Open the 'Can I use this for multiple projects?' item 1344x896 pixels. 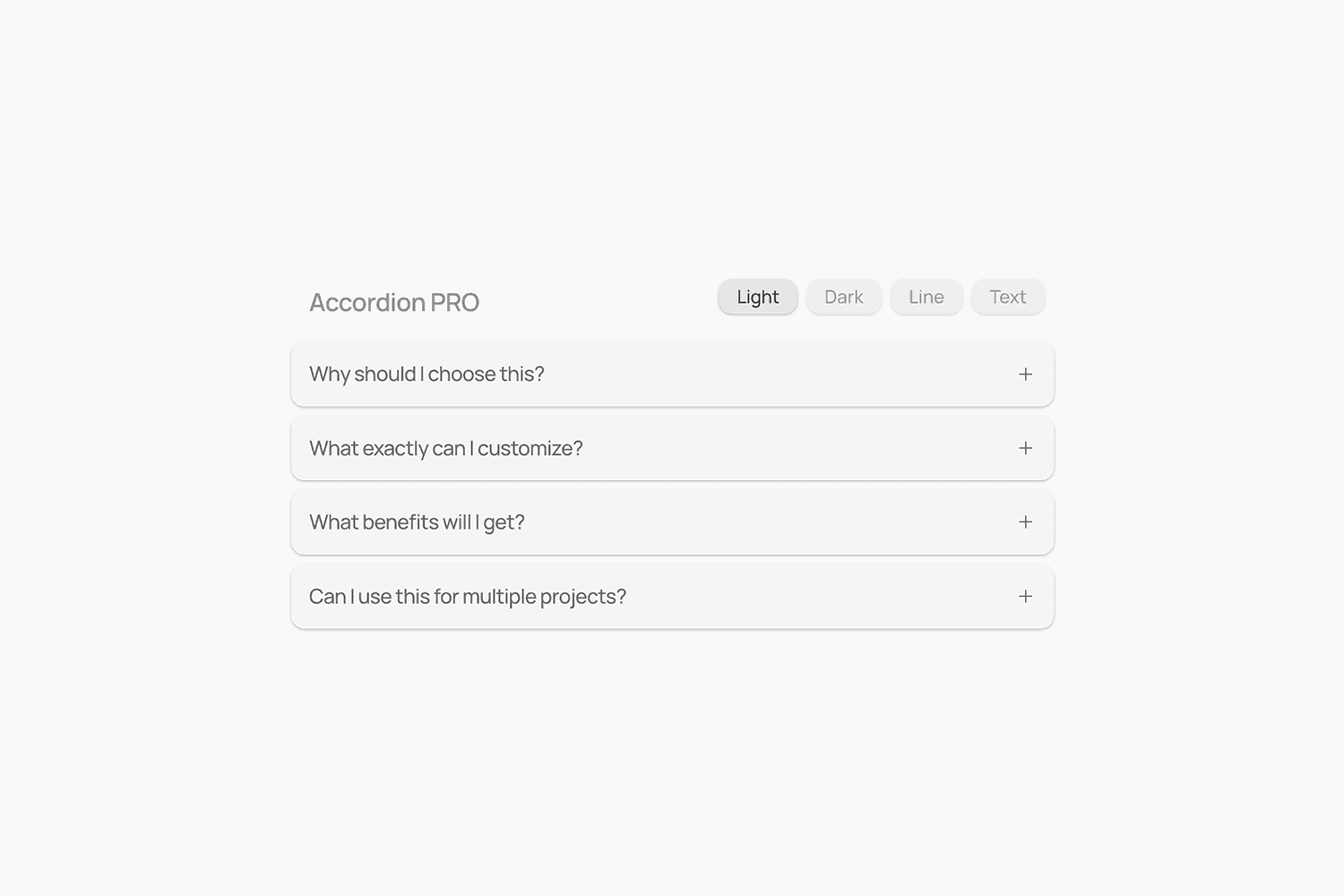coord(672,597)
